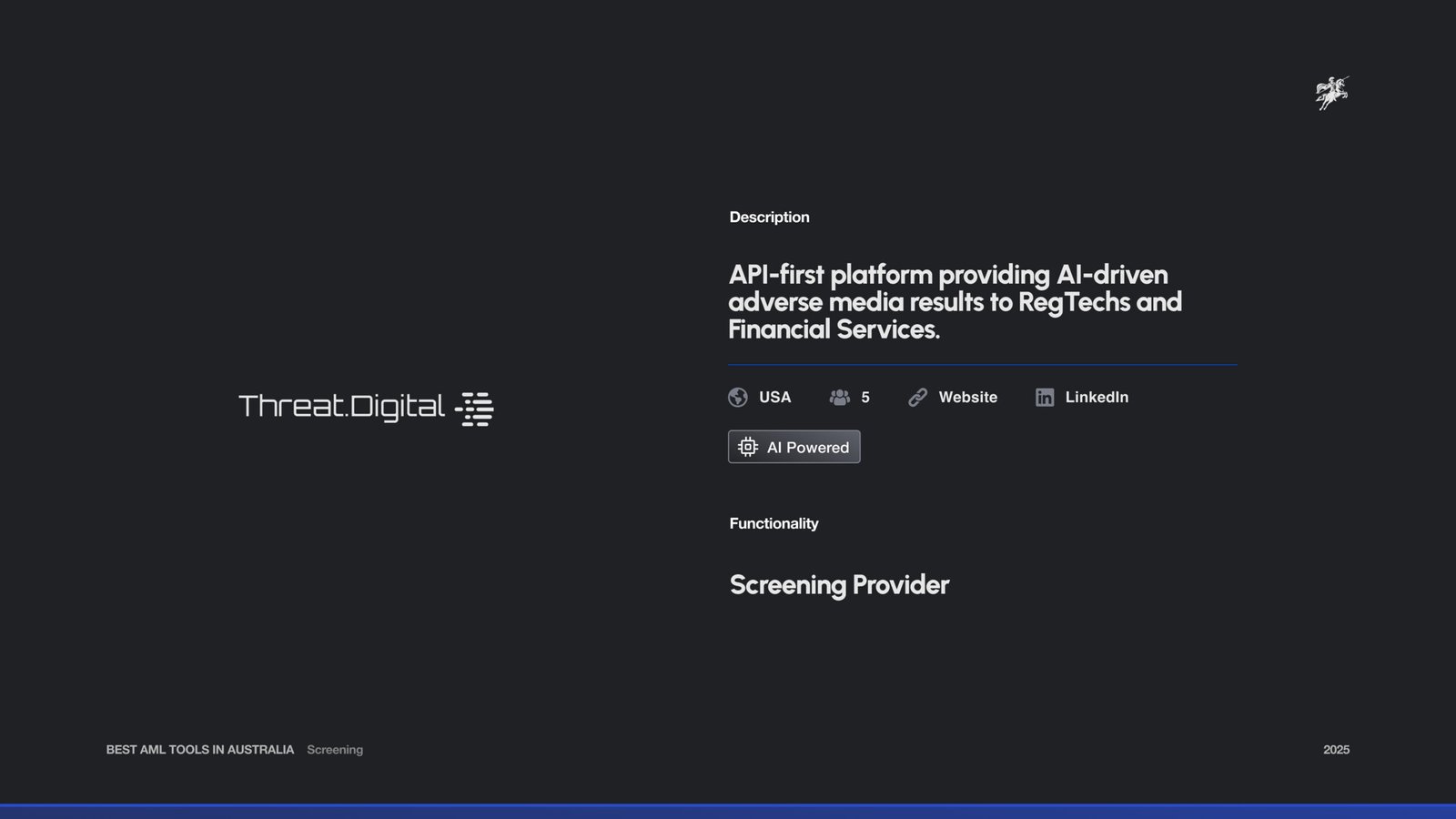Screen dimensions: 1456x819
Task: Click the people icon beside employee count 5
Action: click(840, 398)
